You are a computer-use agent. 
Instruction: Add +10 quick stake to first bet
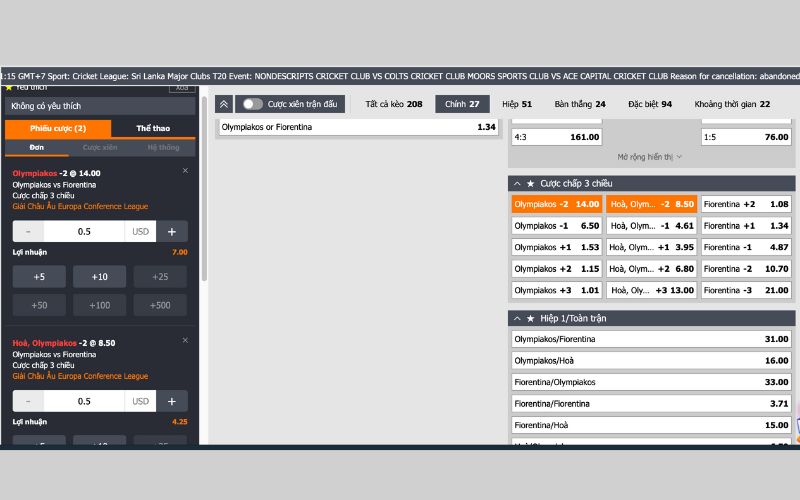pyautogui.click(x=99, y=276)
